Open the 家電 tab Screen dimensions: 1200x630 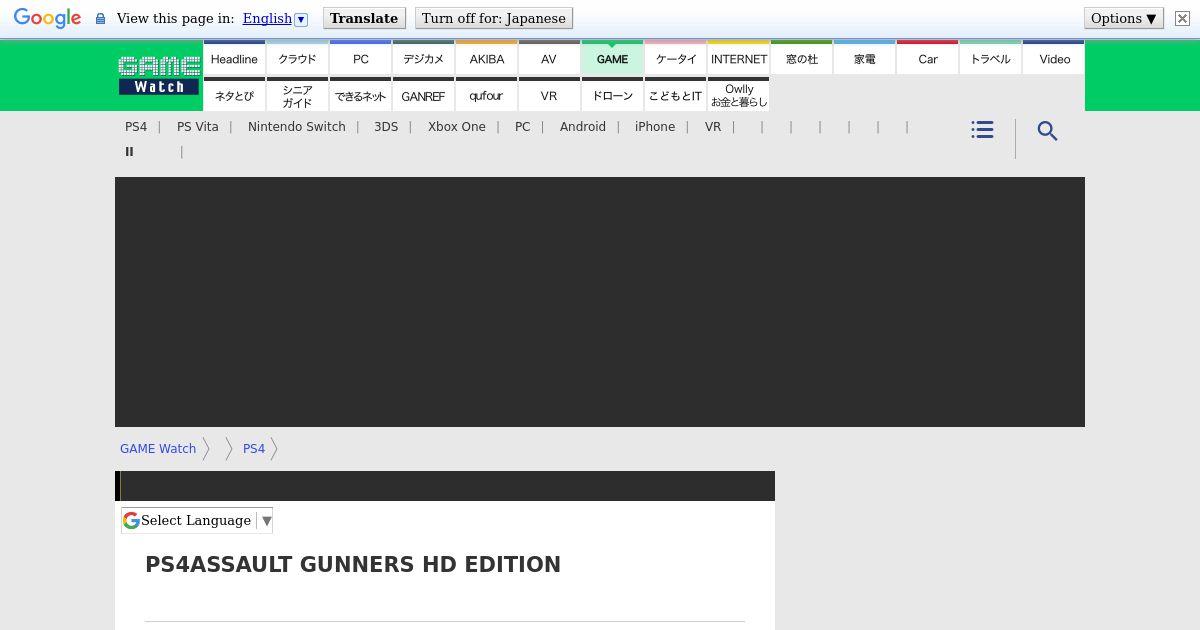coord(864,58)
